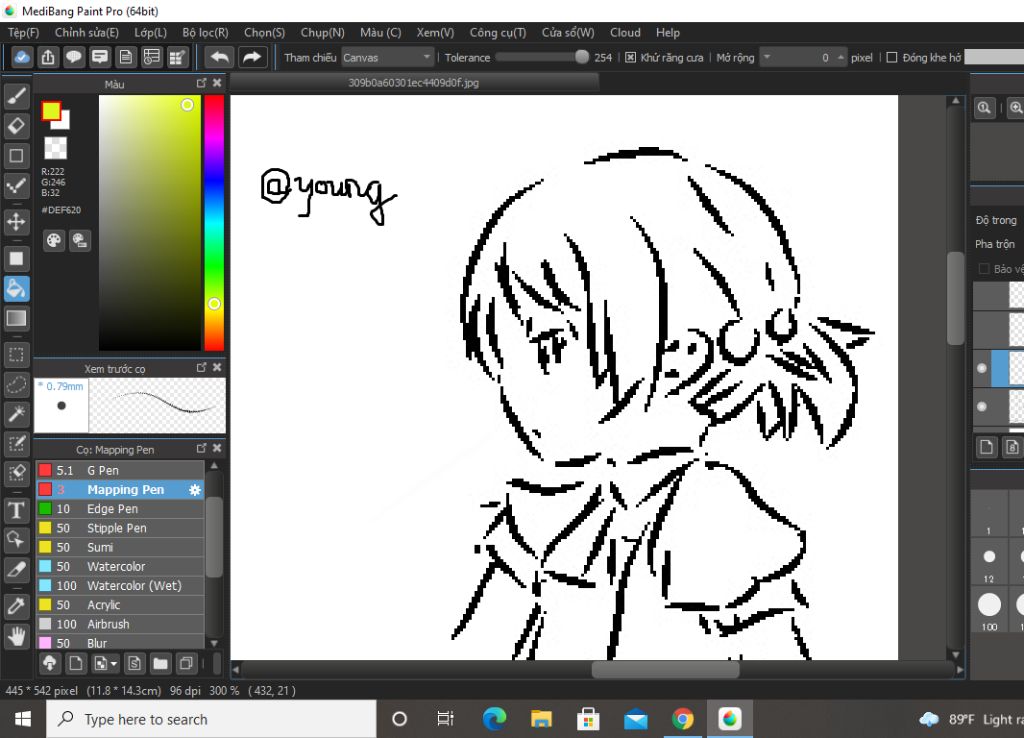The height and width of the screenshot is (738, 1024).
Task: Select the Lasso tool
Action: point(16,384)
